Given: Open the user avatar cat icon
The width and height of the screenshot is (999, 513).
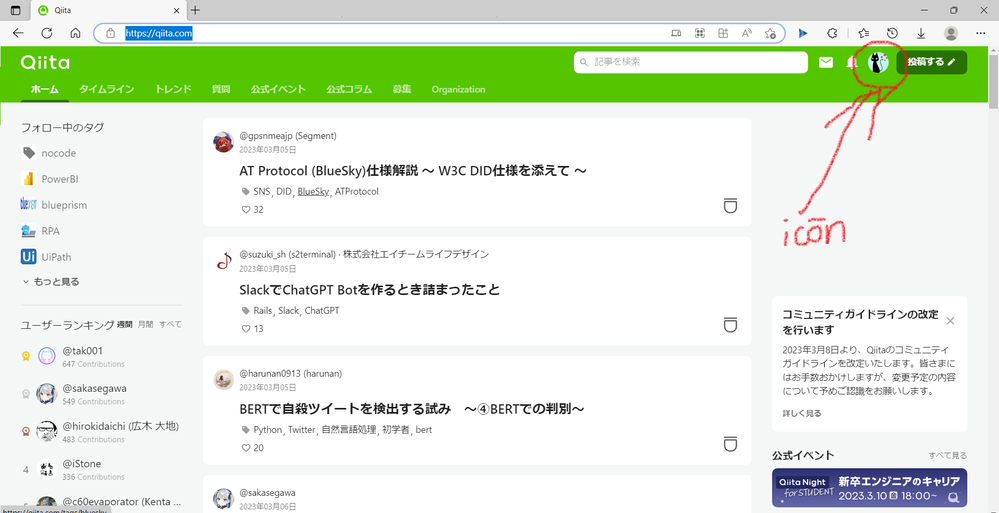Looking at the screenshot, I should click(x=879, y=62).
